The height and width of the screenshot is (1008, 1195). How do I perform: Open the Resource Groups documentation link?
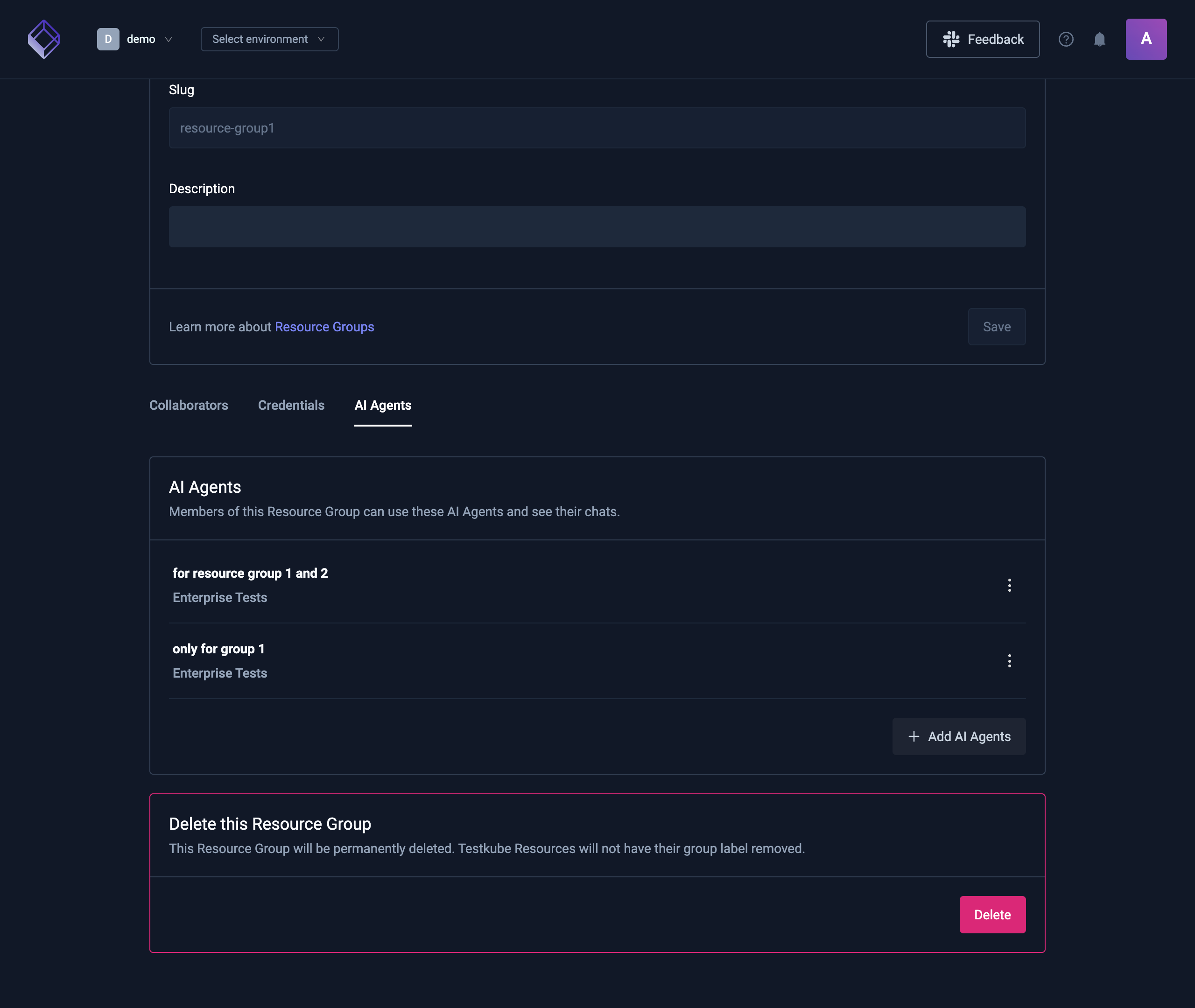[x=324, y=327]
